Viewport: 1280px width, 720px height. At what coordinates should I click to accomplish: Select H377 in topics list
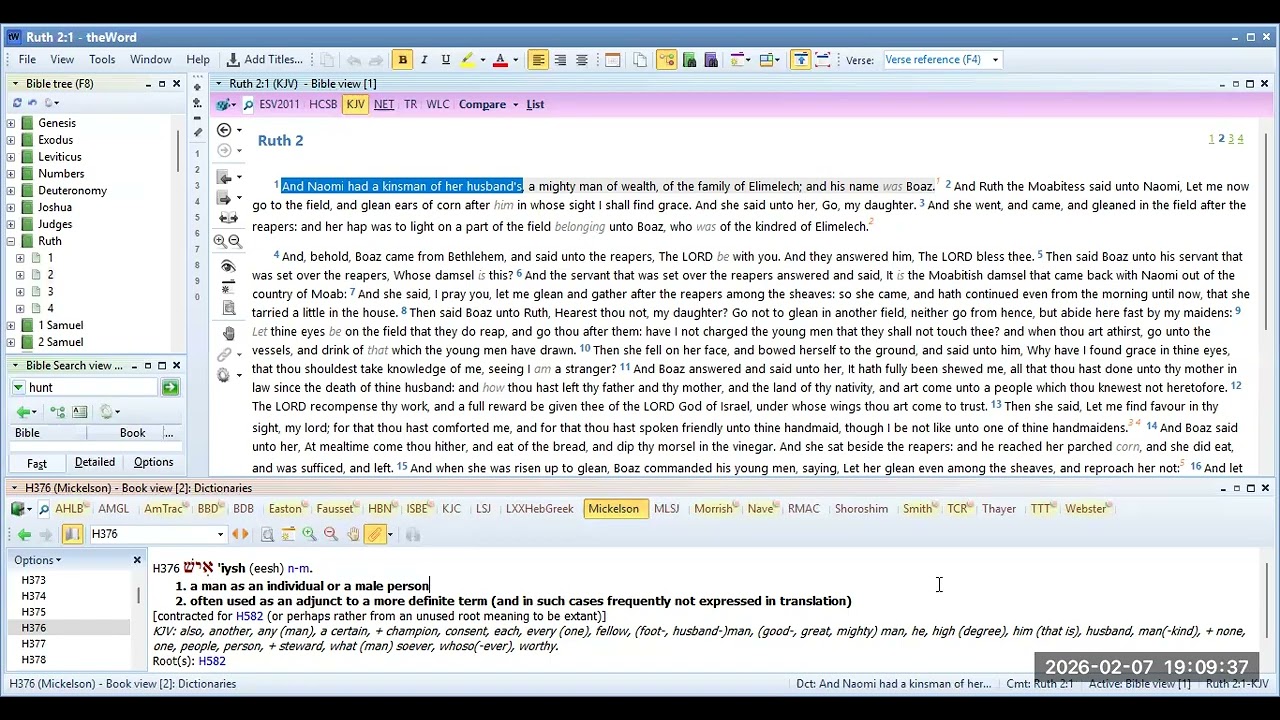click(34, 644)
